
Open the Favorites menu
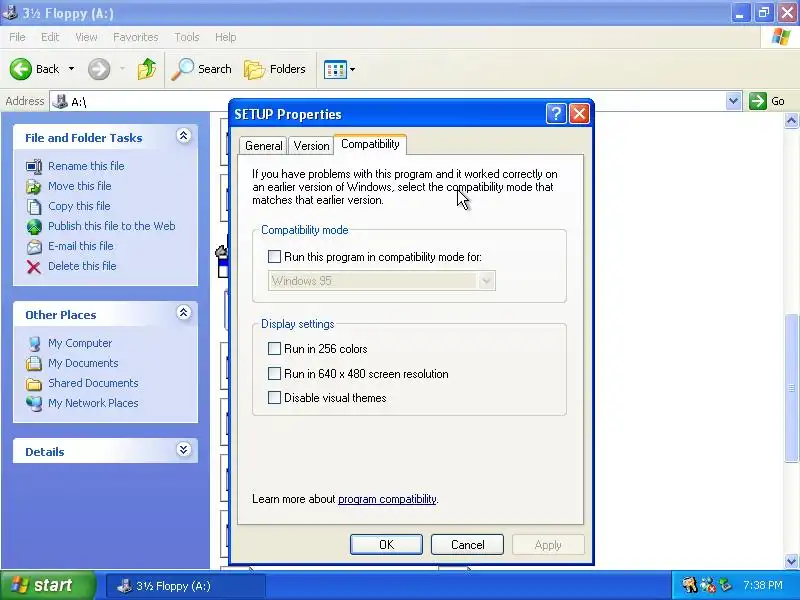click(136, 37)
